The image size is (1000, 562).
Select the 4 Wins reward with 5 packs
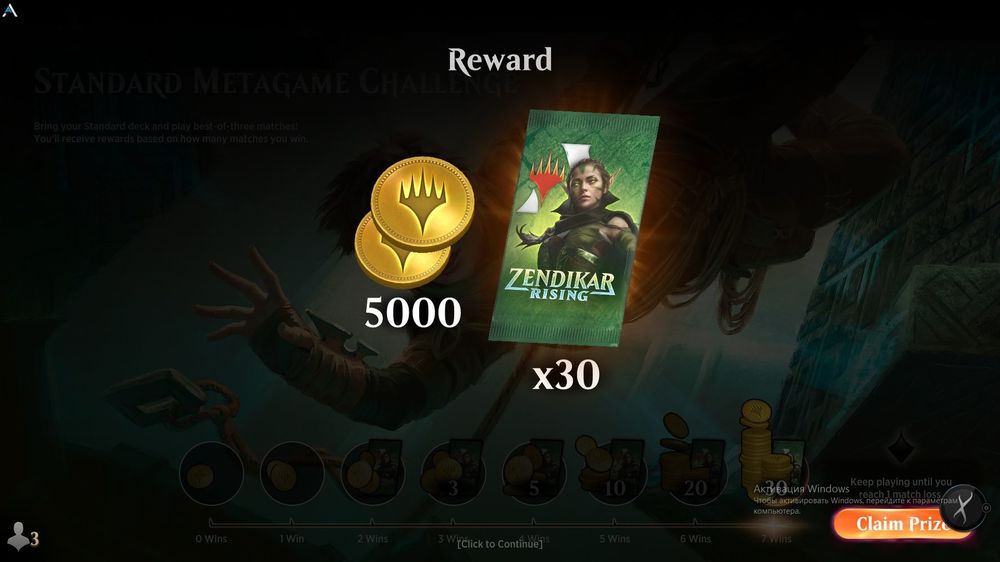(x=534, y=473)
